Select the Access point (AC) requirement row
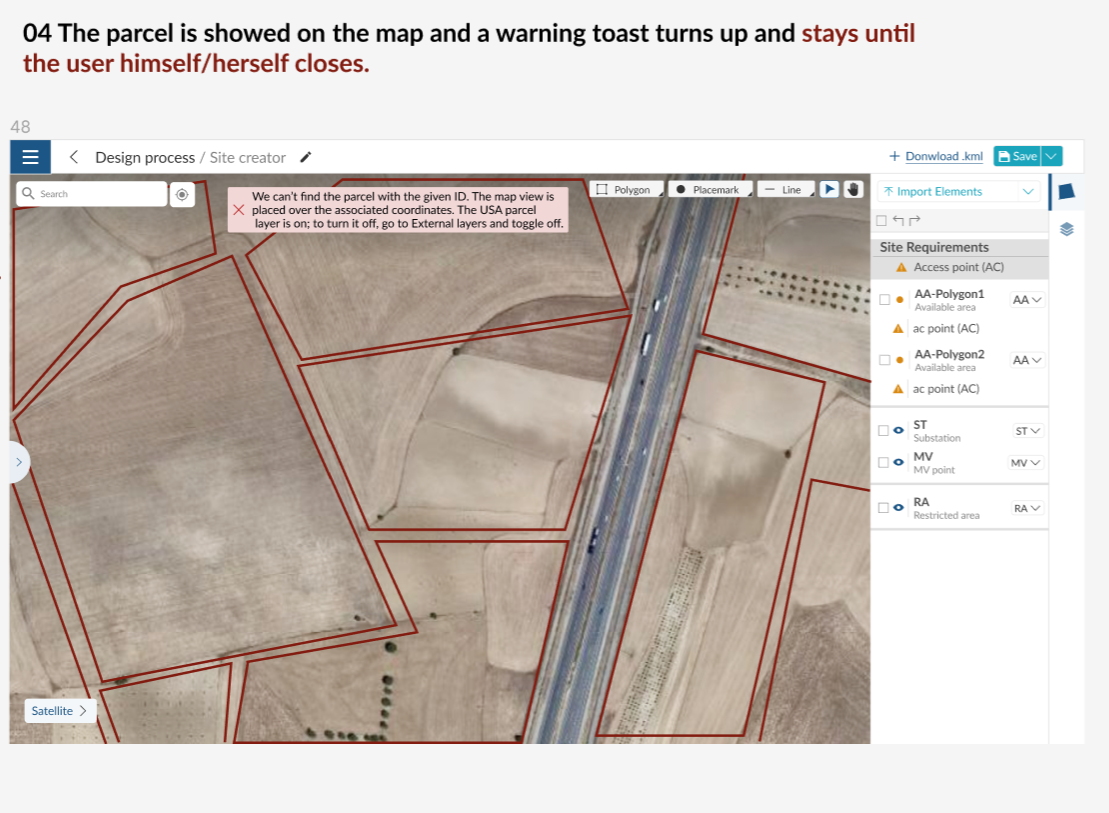The width and height of the screenshot is (1109, 813). coord(960,267)
